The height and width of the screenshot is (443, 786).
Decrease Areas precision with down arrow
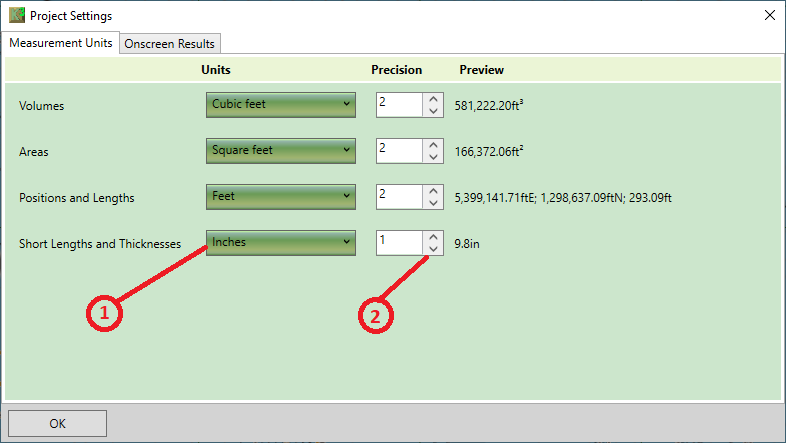[432, 157]
